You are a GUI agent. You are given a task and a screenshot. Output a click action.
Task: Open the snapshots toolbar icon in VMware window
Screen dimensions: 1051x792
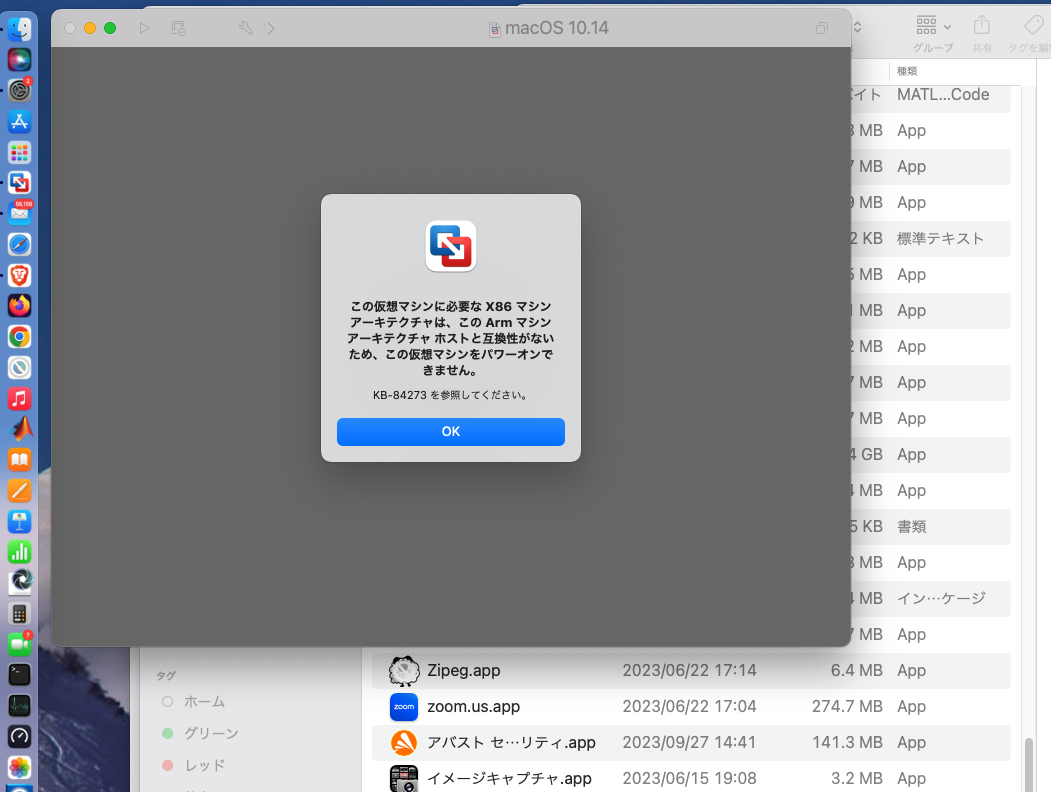(x=178, y=28)
